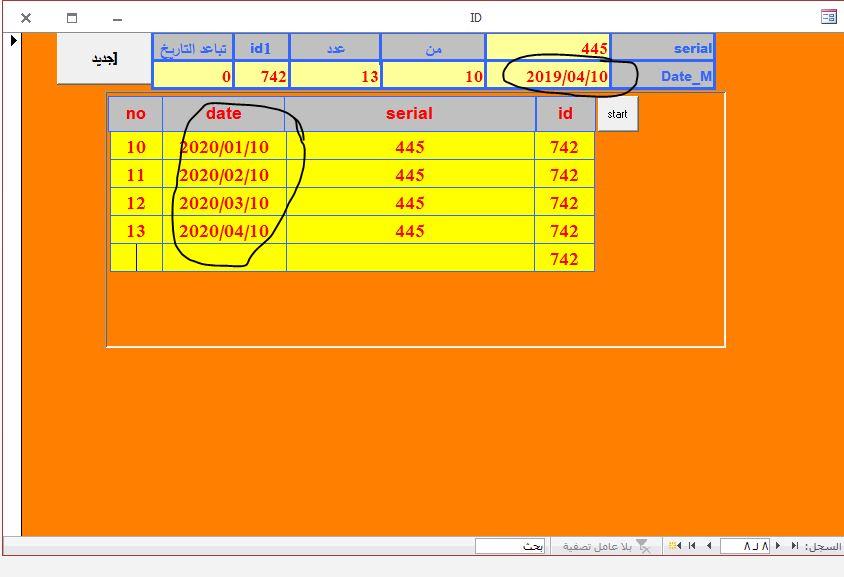
Task: Go to next record in navigation bar
Action: click(709, 546)
